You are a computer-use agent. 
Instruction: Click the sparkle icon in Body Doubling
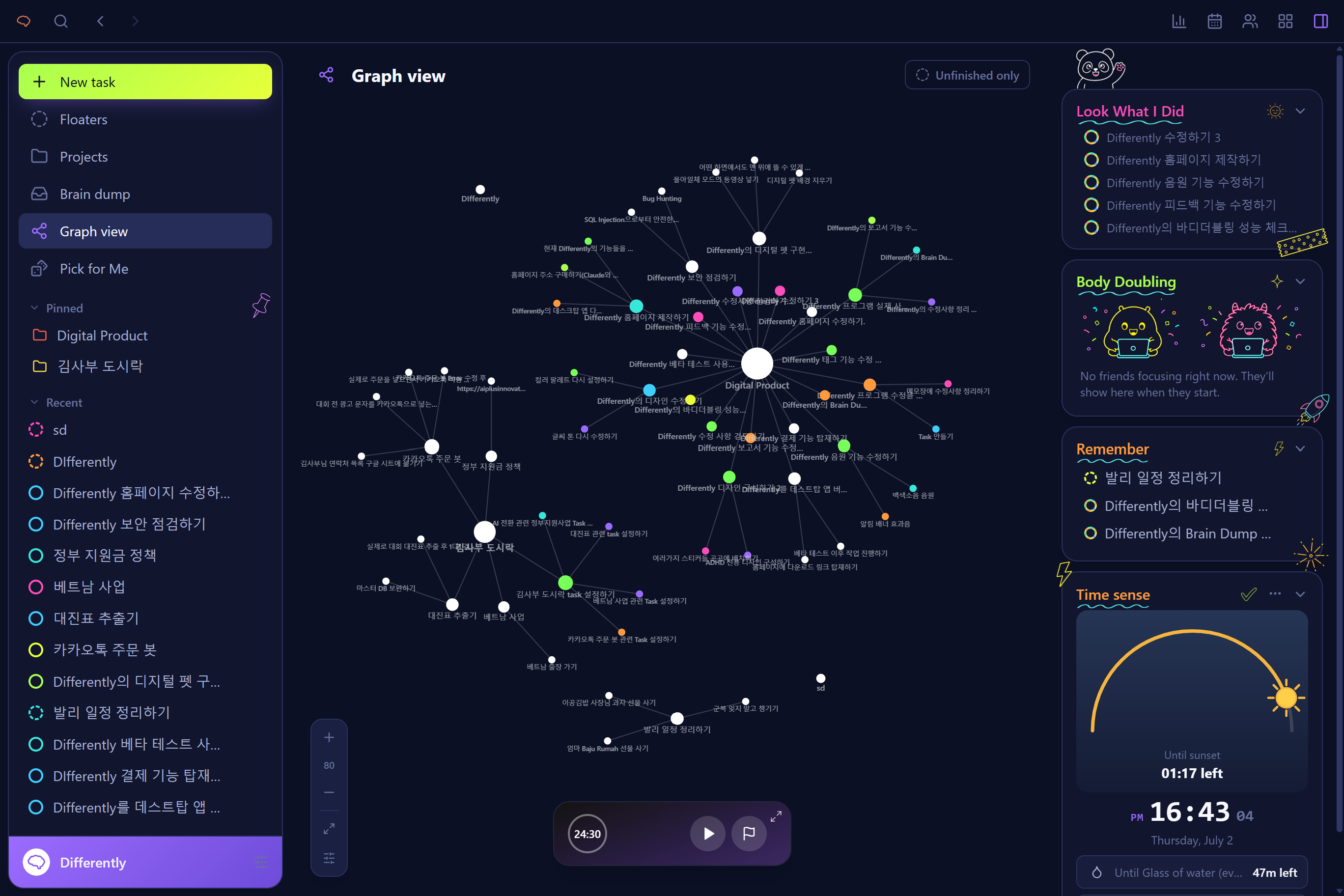point(1277,281)
